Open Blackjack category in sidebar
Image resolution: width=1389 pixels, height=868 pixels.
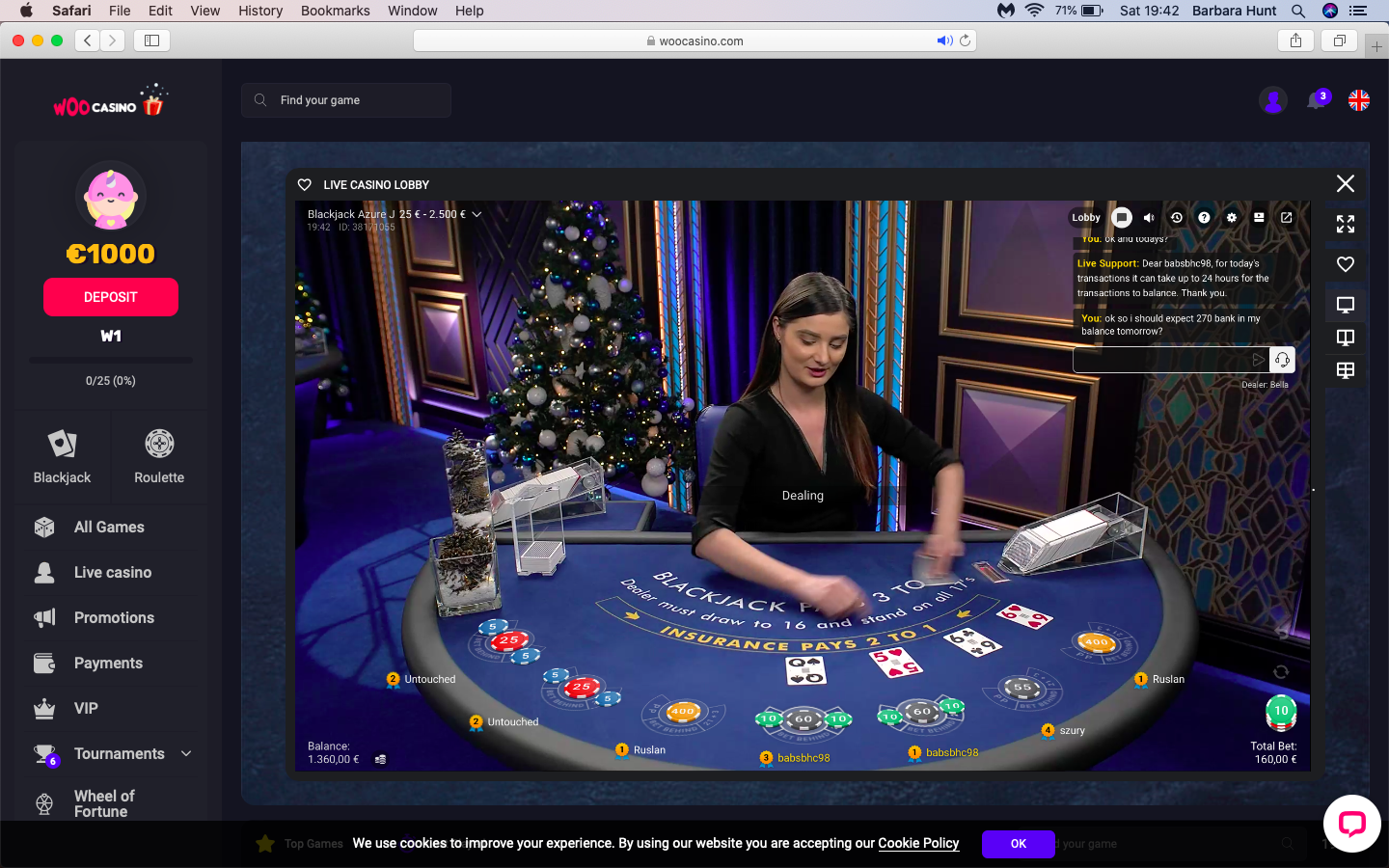[x=62, y=457]
